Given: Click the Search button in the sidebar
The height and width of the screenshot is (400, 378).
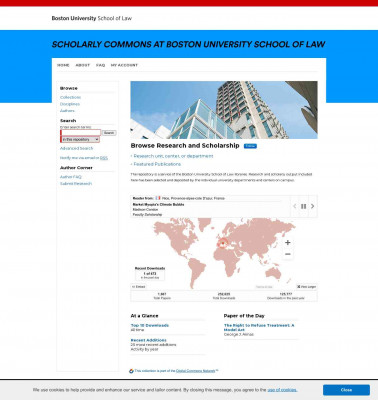Looking at the screenshot, I should pos(109,133).
